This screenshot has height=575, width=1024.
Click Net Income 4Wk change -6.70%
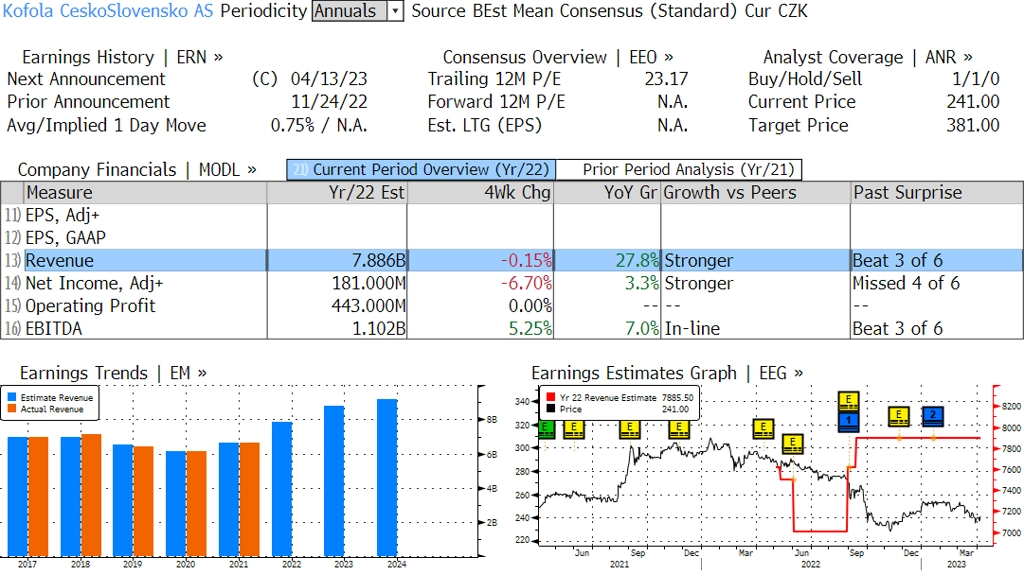tap(526, 284)
